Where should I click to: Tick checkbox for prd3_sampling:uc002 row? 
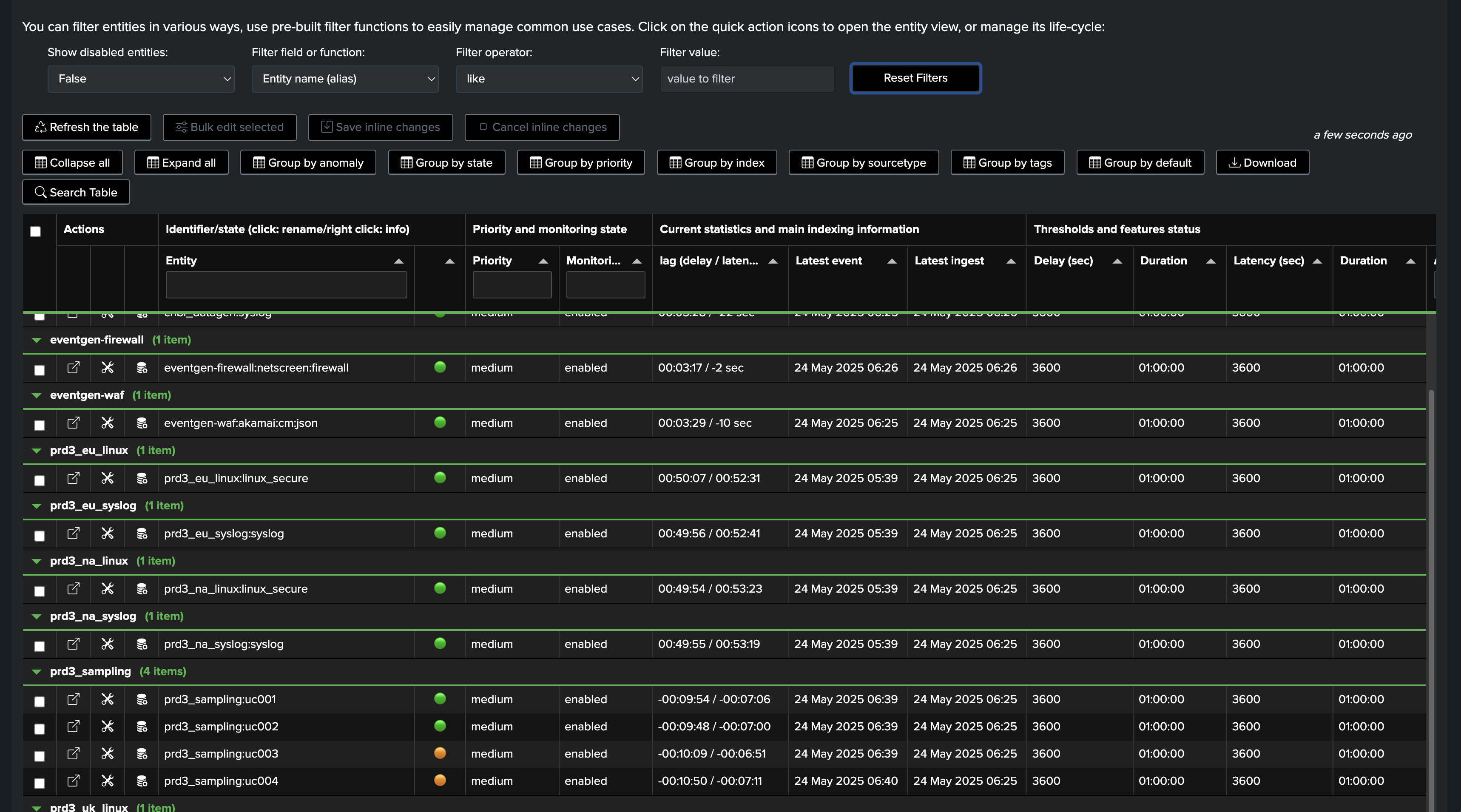[40, 729]
